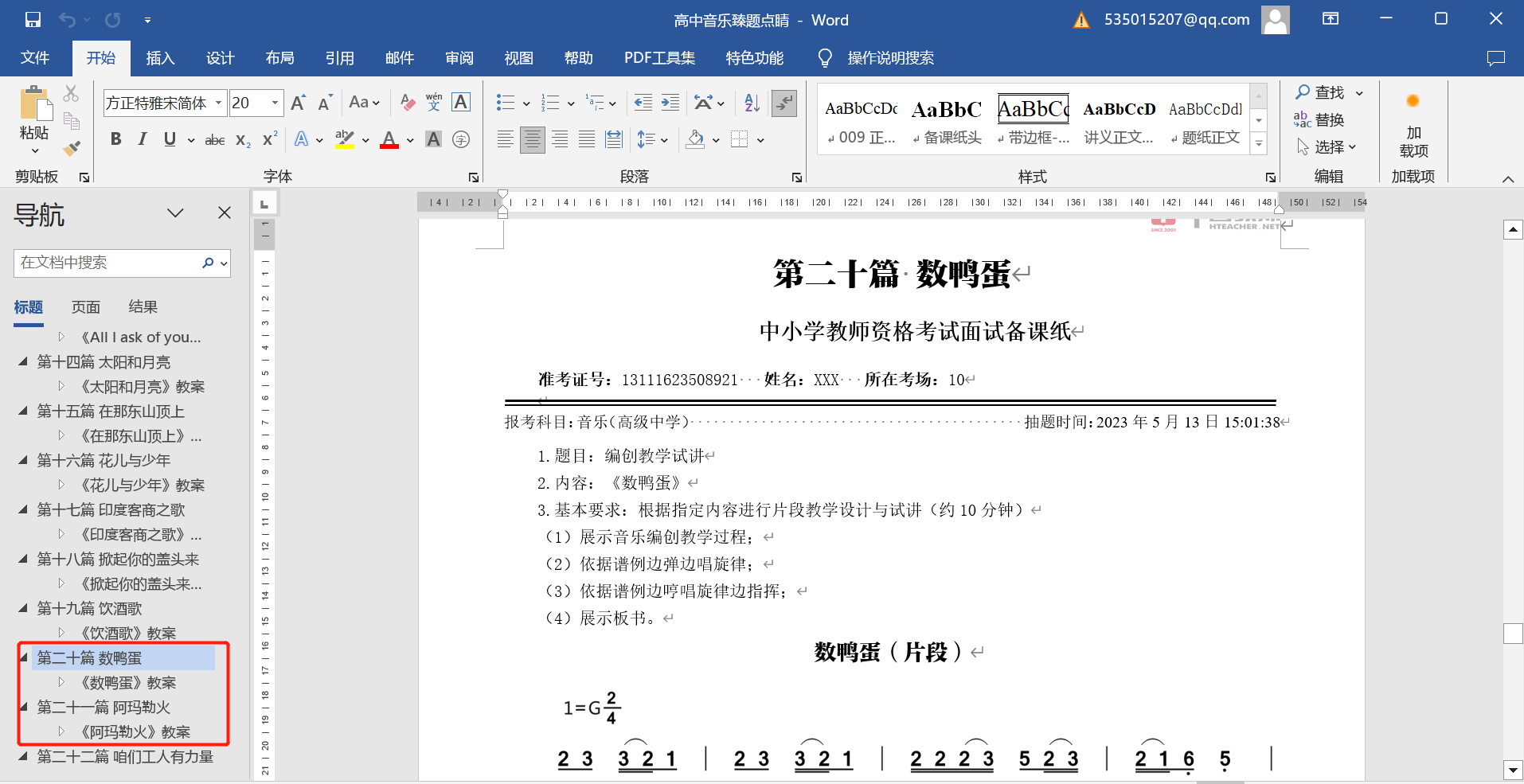The height and width of the screenshot is (784, 1524).
Task: Click the document search input field
Action: [107, 263]
